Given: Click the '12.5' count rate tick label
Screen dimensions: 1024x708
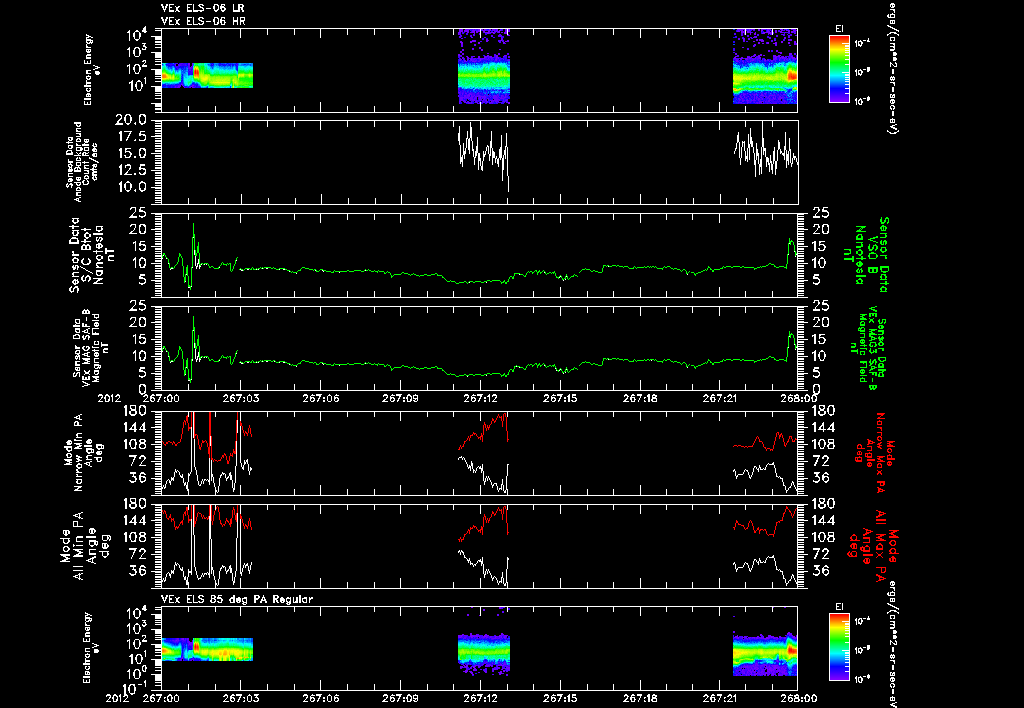Looking at the screenshot, I should [x=135, y=170].
